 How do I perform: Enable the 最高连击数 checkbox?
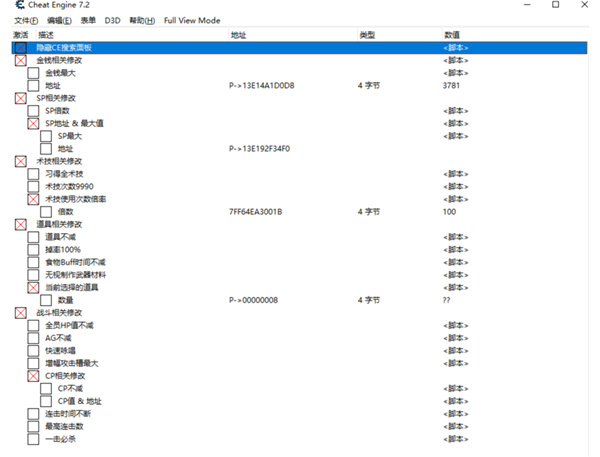coord(33,426)
